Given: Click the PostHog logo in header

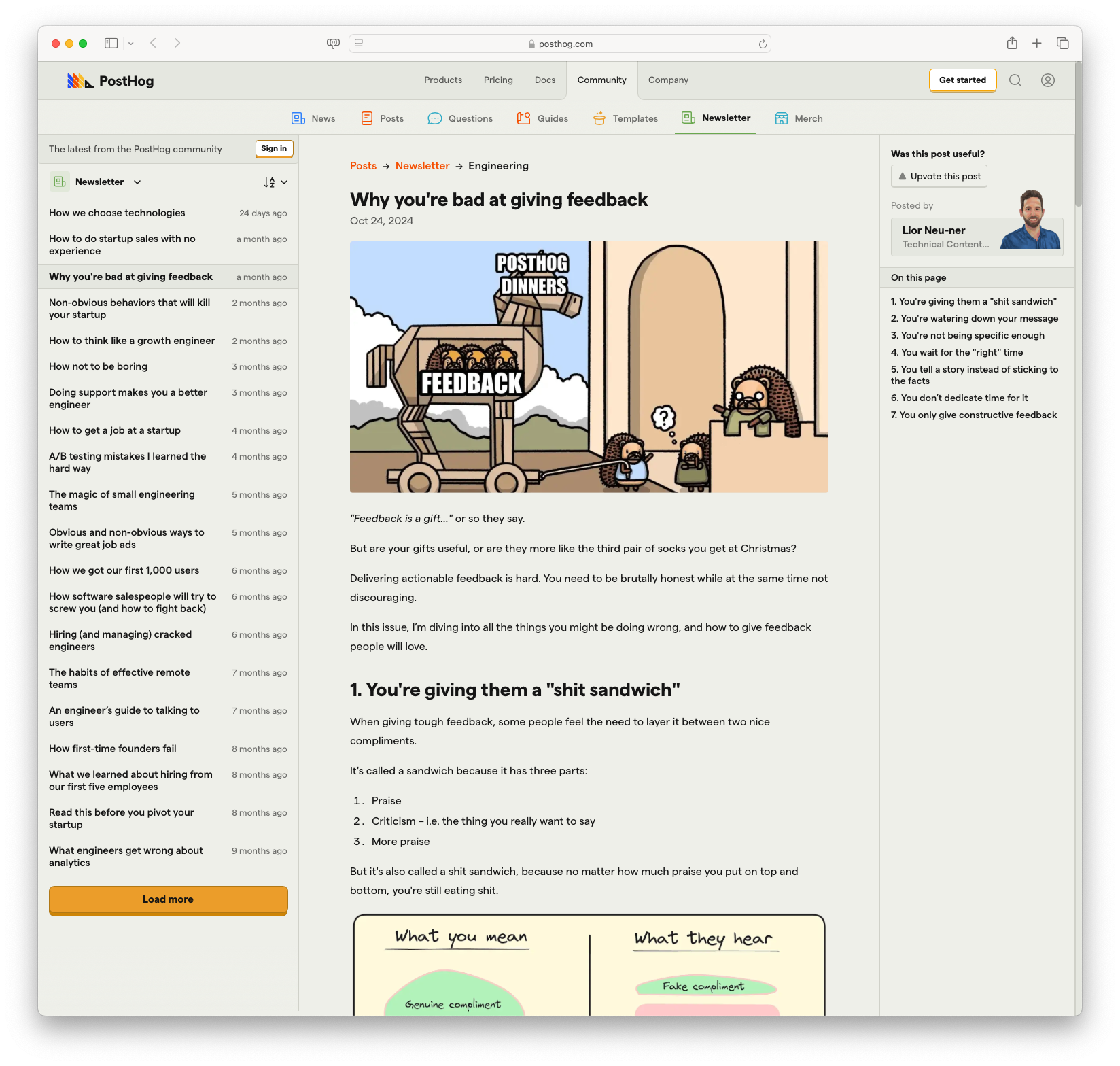Looking at the screenshot, I should [111, 81].
